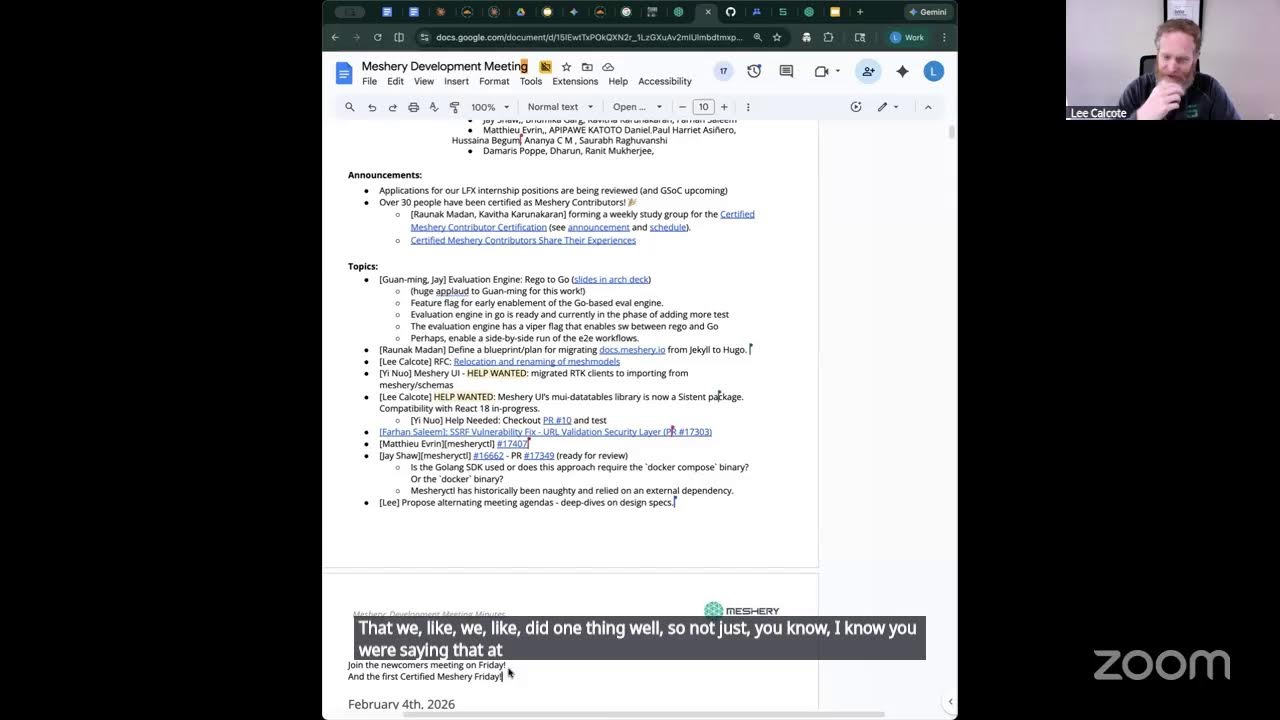The width and height of the screenshot is (1280, 720).
Task: Open 'Certified Meshery Contributors Share Their Experiences' link
Action: 523,240
